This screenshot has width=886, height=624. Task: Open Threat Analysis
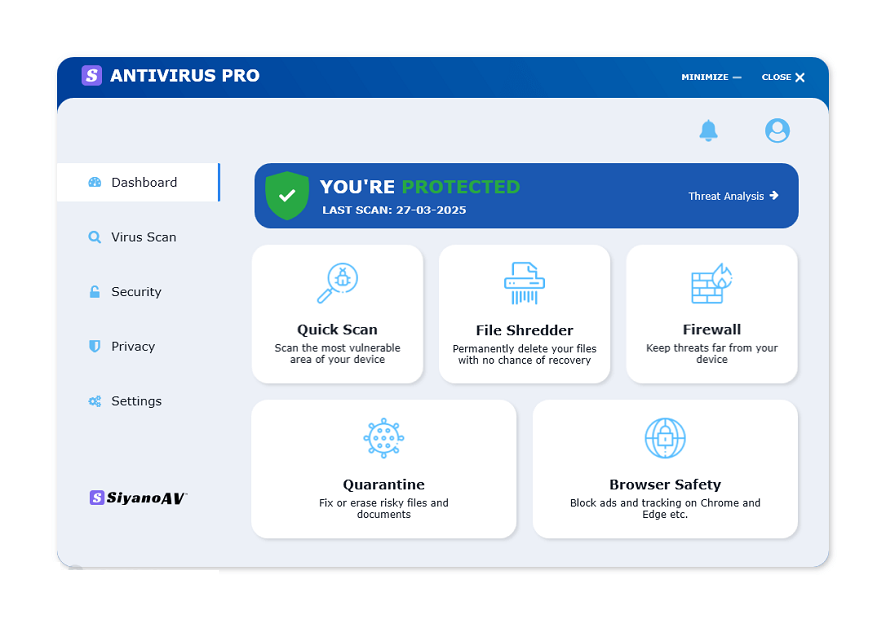[733, 196]
